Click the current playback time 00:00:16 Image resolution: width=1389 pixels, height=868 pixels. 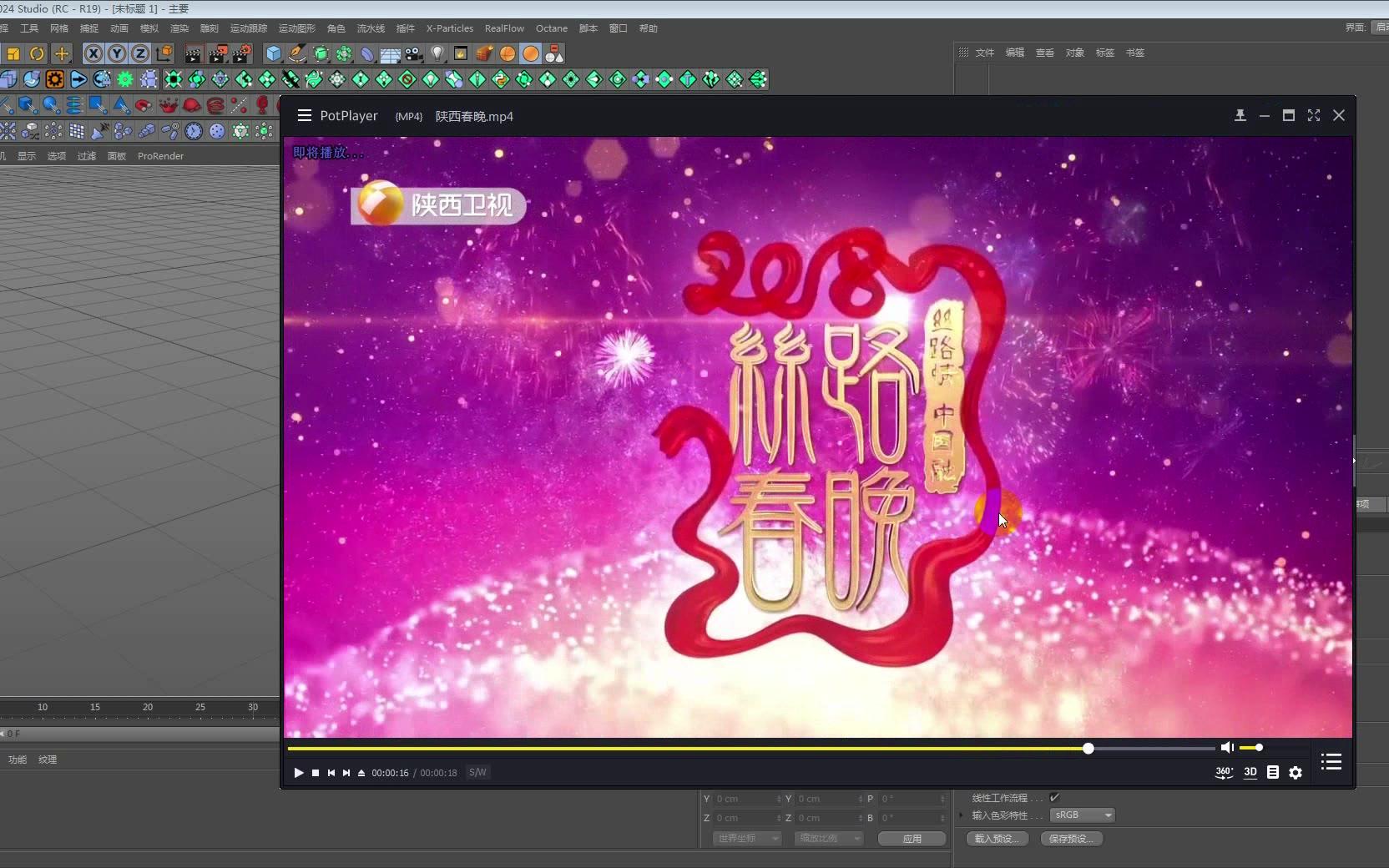[390, 773]
